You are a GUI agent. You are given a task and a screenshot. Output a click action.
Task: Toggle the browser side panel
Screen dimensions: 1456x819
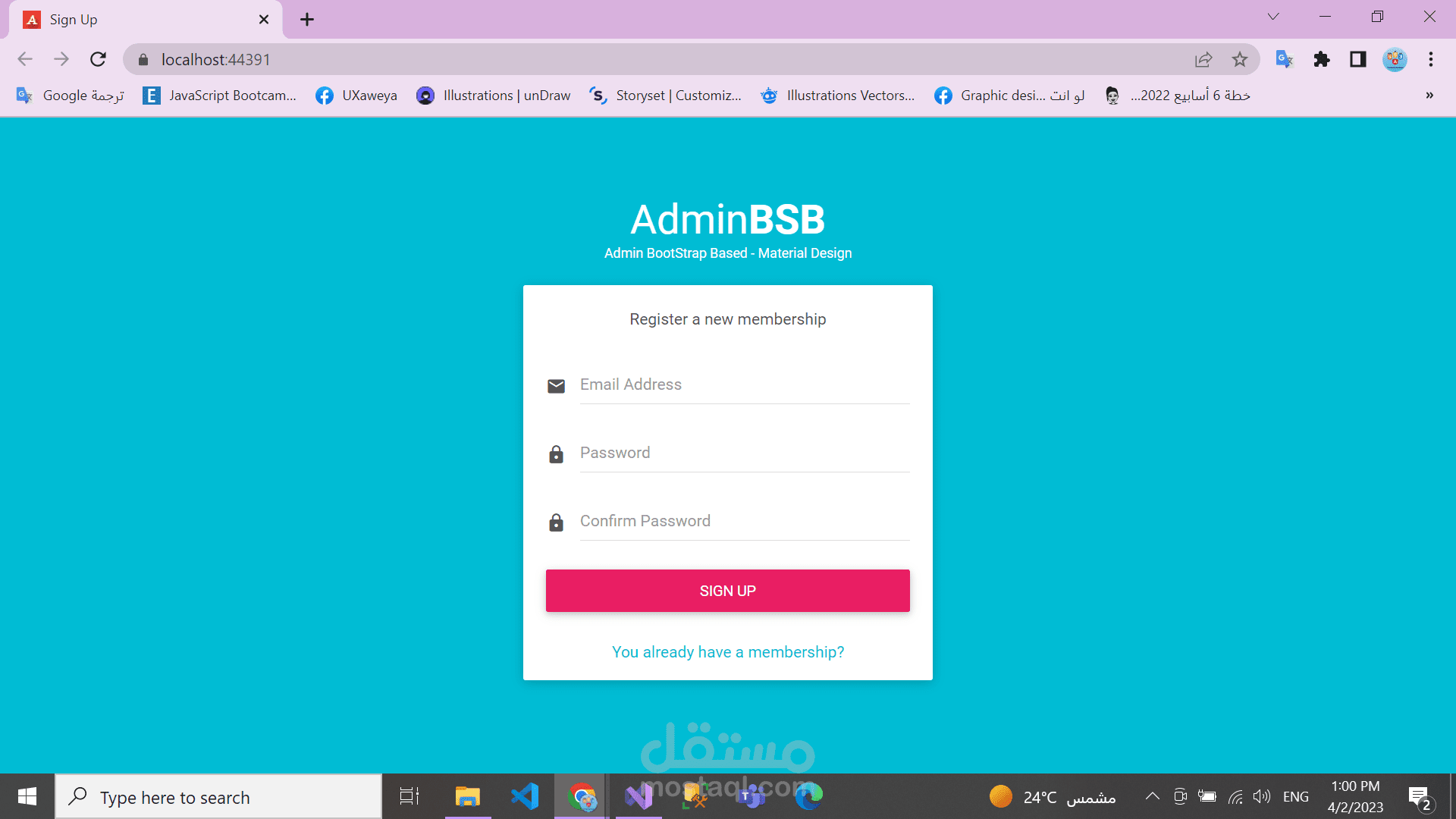[x=1357, y=59]
